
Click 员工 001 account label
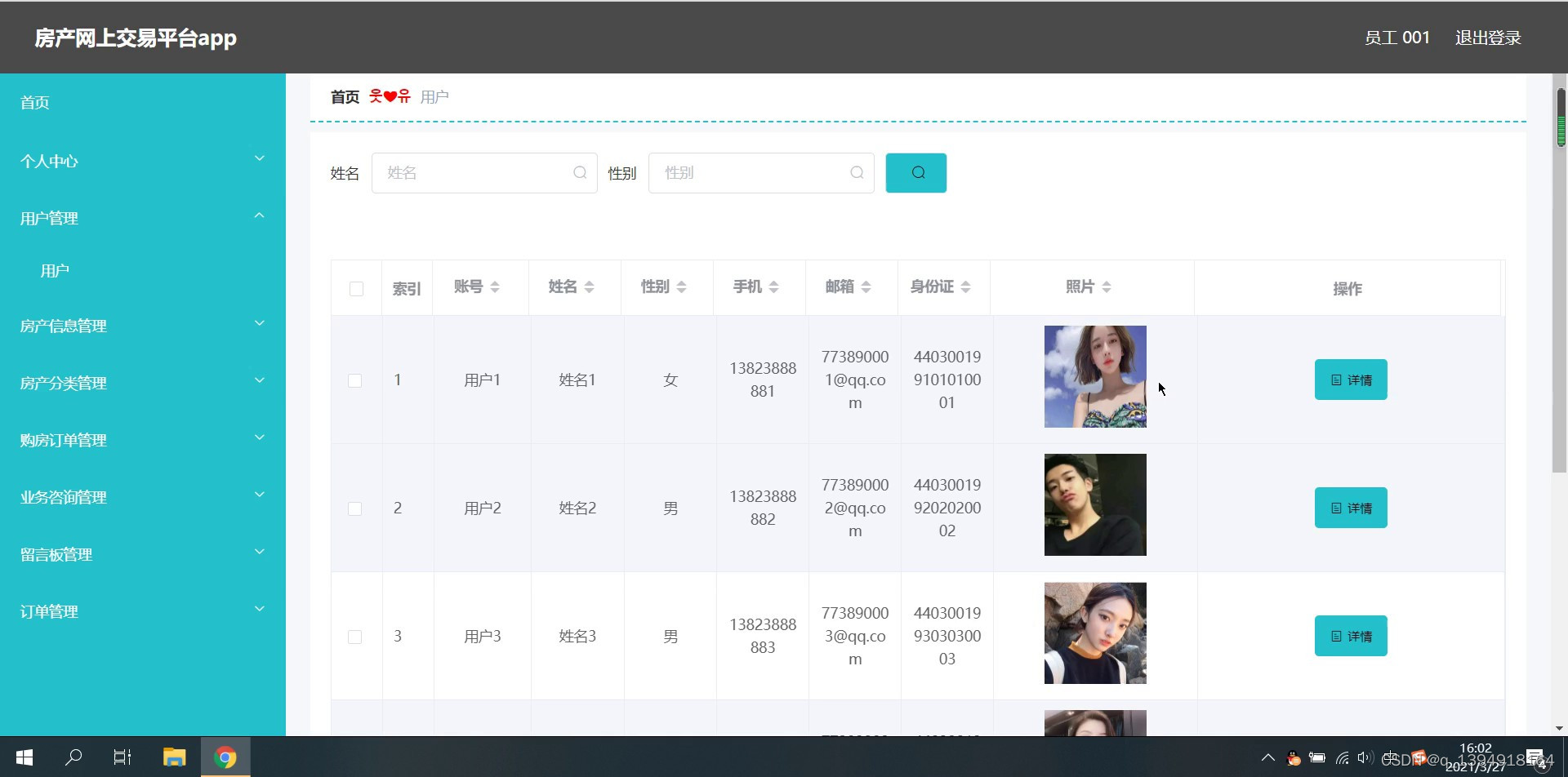1397,38
